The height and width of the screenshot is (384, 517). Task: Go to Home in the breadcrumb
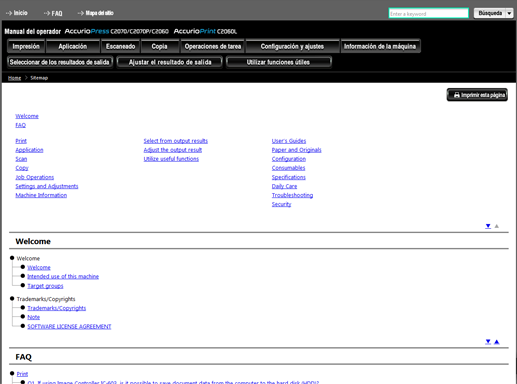tap(14, 78)
